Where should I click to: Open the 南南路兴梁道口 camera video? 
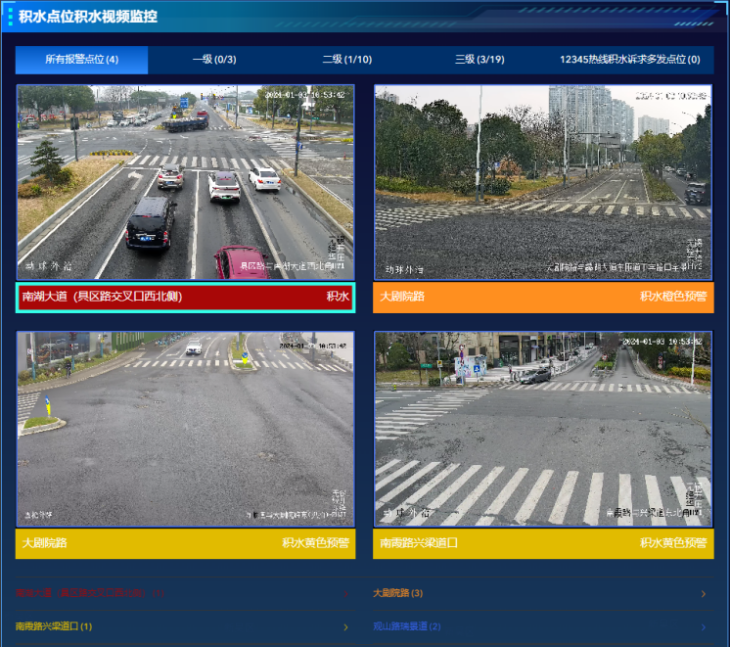pyautogui.click(x=543, y=428)
